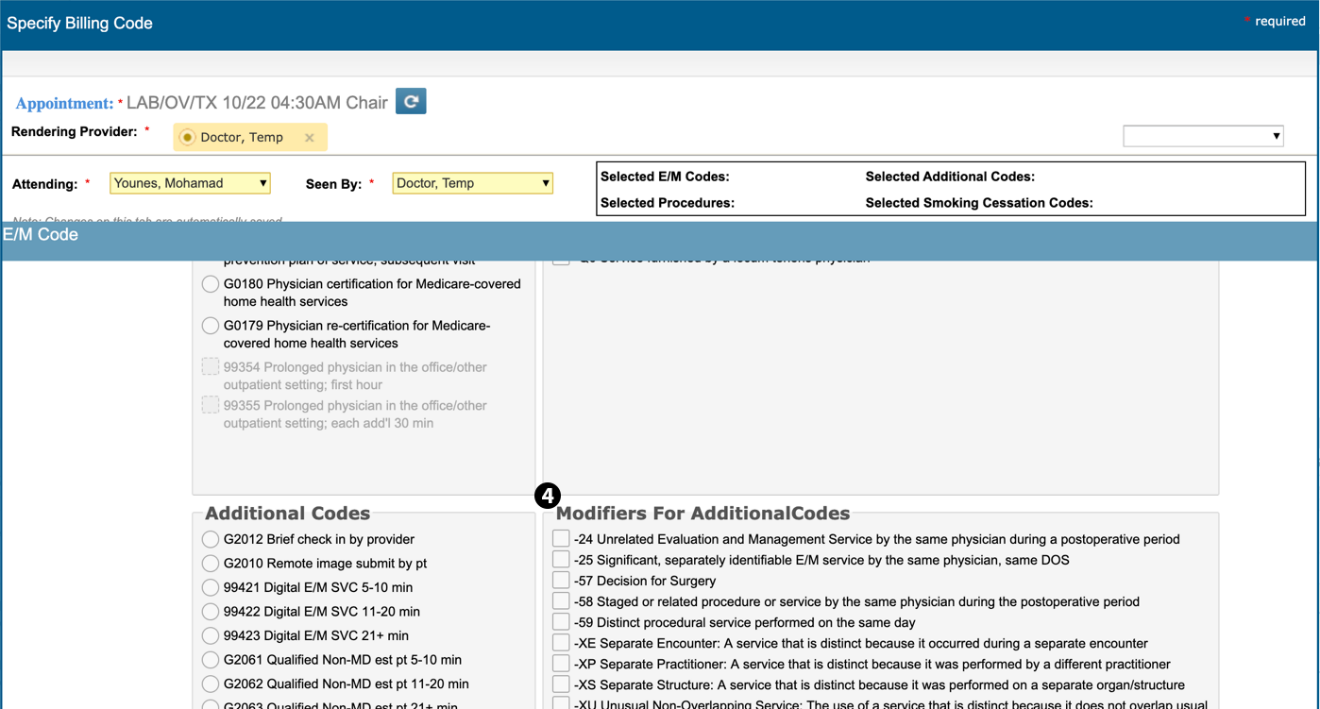Check -59 Distinct procedural service modifier
The height and width of the screenshot is (709, 1320).
coord(561,623)
